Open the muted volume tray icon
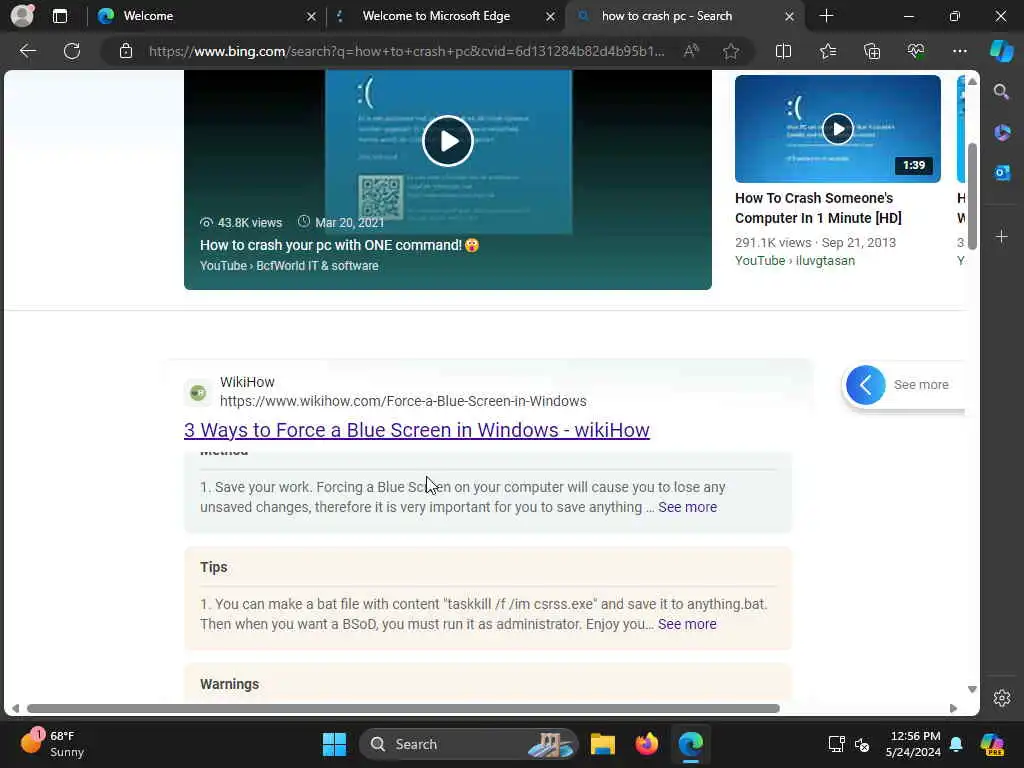1024x768 pixels. point(862,744)
